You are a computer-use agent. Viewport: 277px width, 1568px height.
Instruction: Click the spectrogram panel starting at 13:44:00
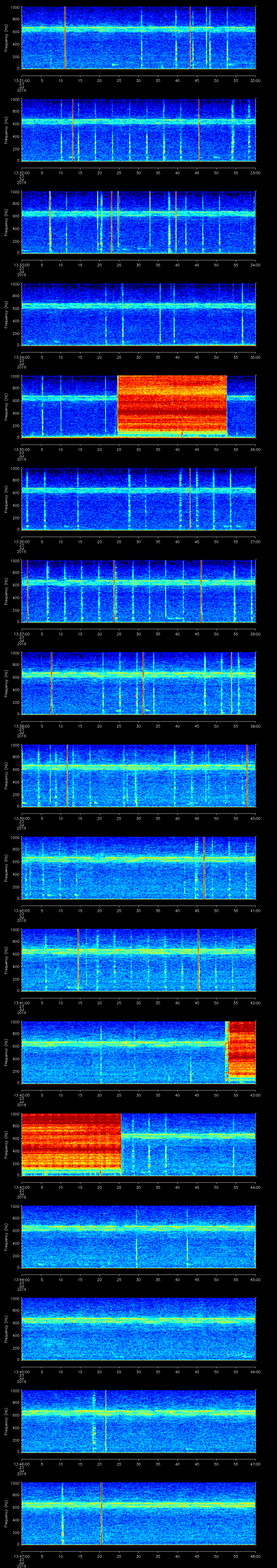pyautogui.click(x=139, y=1237)
